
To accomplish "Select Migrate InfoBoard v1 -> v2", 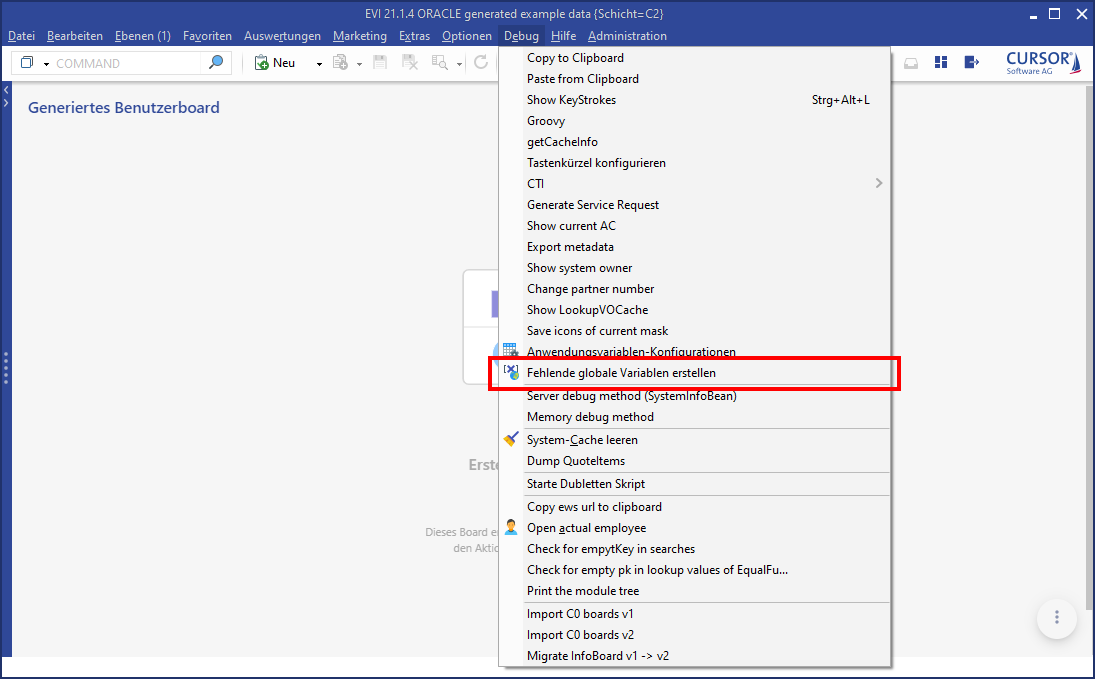I will coord(598,656).
